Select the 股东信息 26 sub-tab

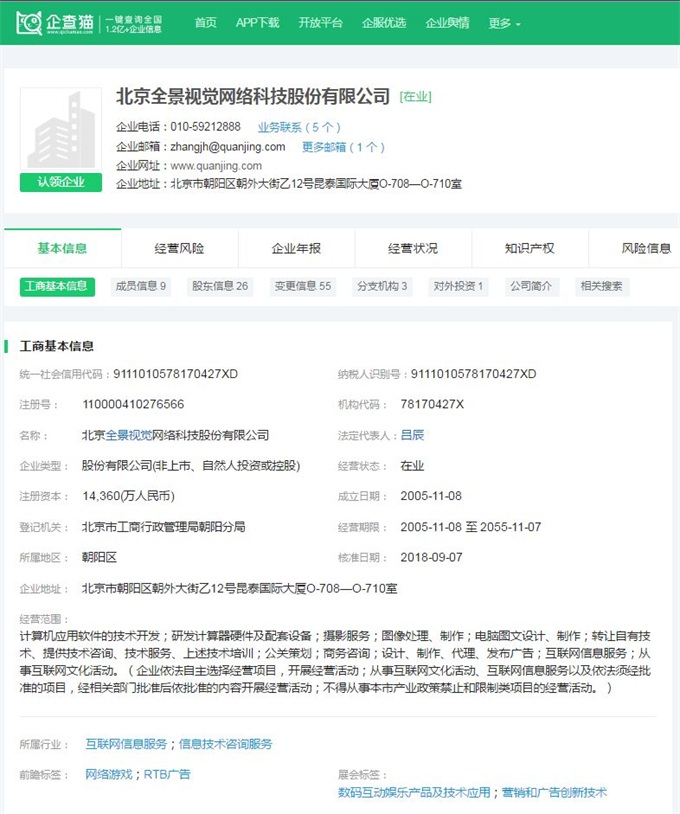click(220, 286)
